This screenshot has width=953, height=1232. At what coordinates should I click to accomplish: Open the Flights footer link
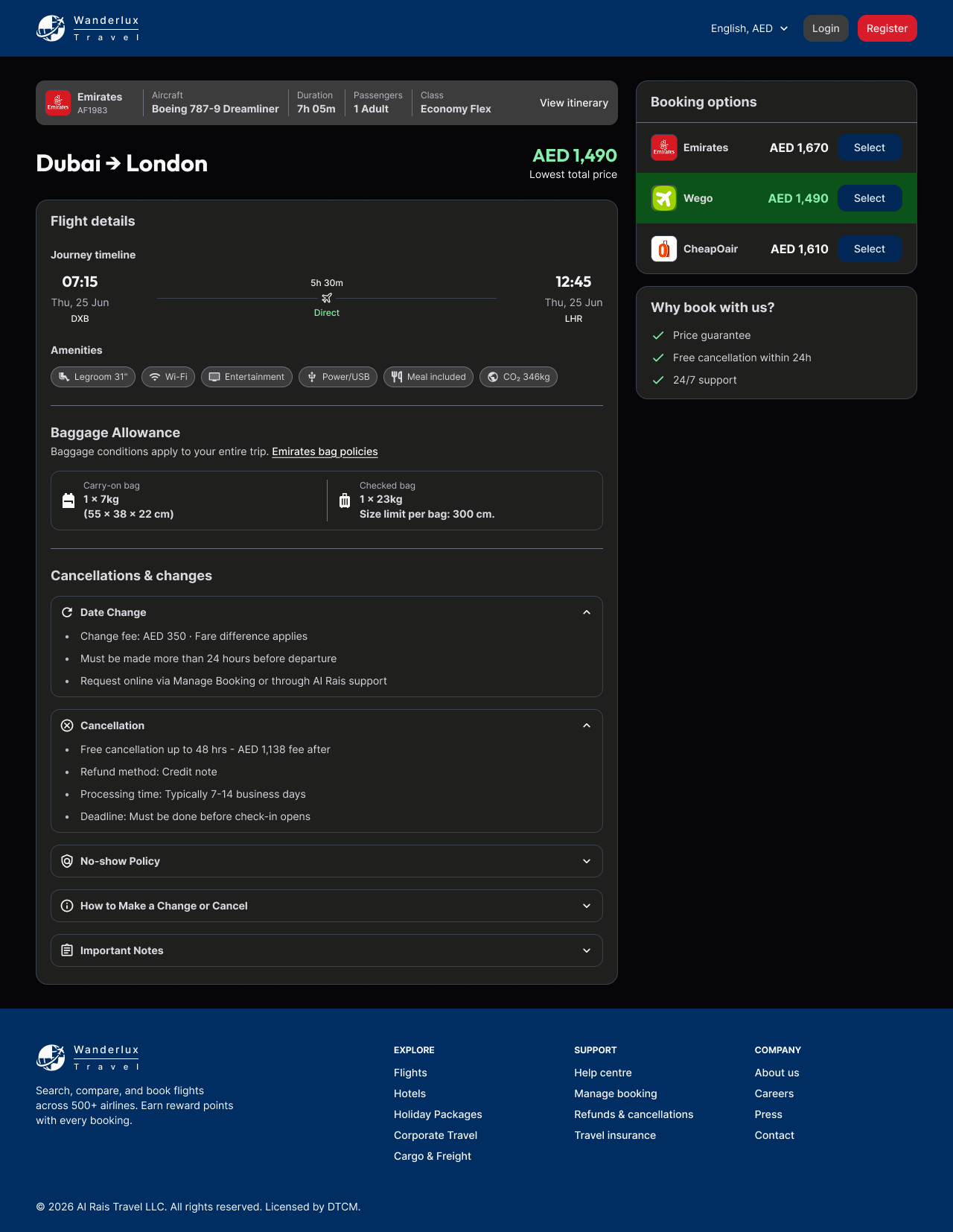410,1073
